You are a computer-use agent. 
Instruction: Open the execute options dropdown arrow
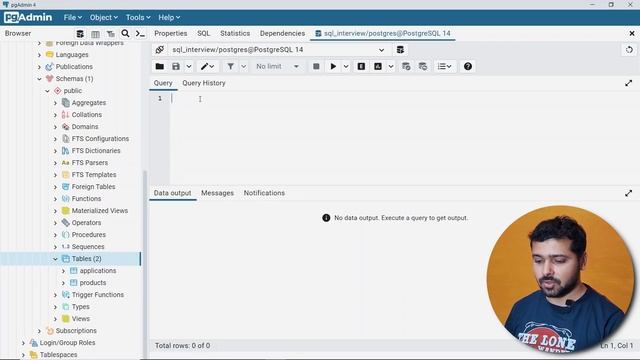click(x=346, y=66)
